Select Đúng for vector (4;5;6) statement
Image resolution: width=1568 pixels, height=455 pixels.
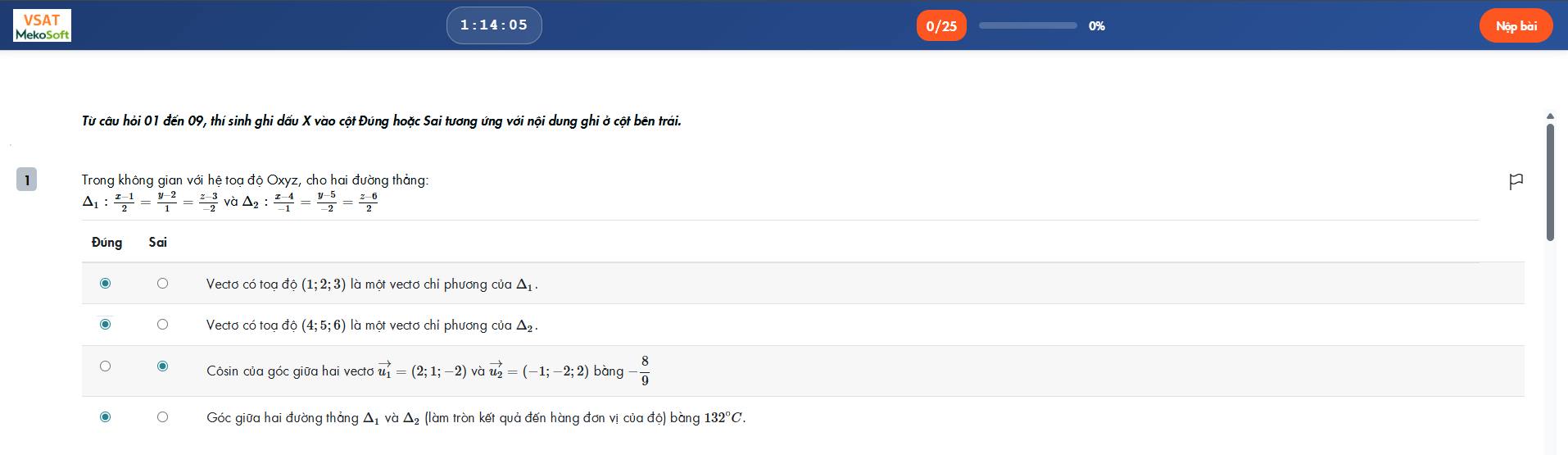[x=105, y=325]
